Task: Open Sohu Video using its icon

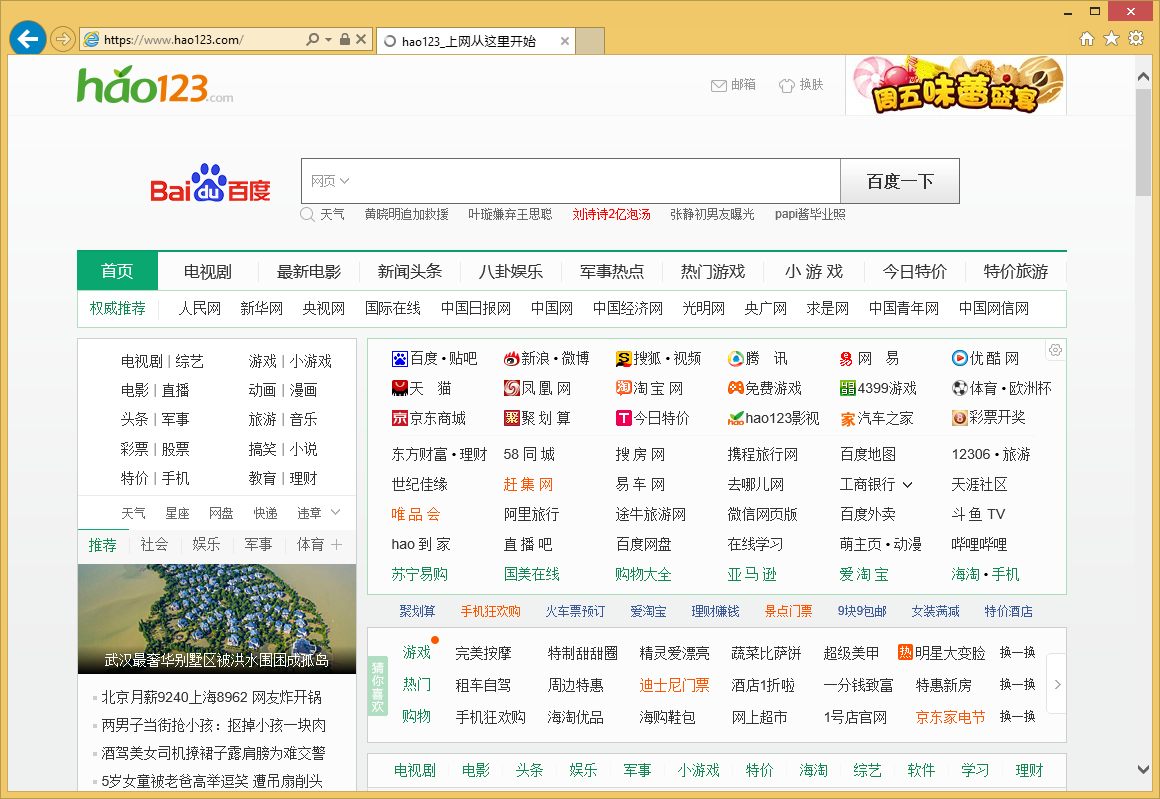Action: pos(623,358)
